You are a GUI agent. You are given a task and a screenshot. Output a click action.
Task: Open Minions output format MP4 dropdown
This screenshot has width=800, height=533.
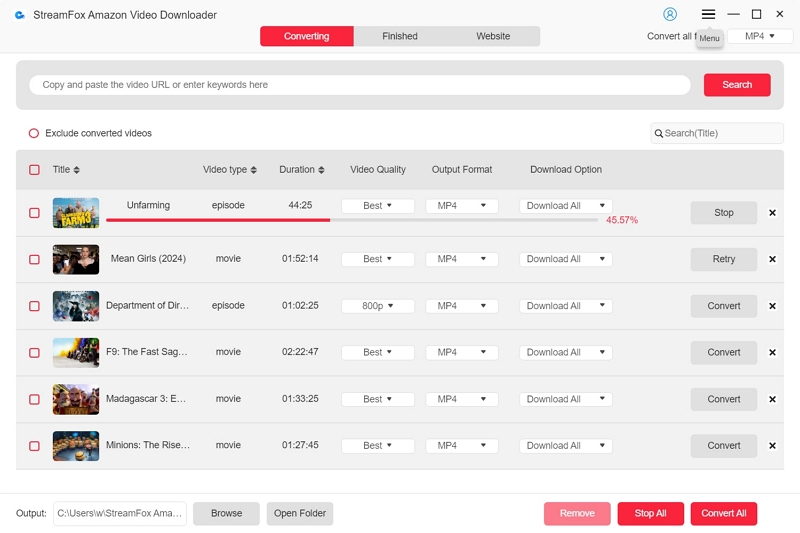tap(462, 445)
